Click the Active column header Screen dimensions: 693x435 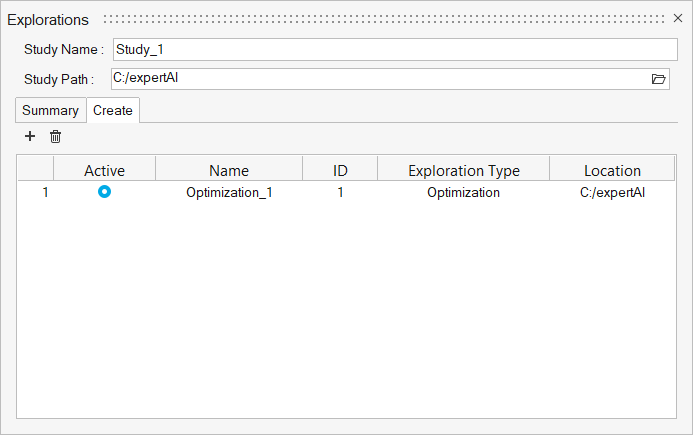click(x=104, y=170)
